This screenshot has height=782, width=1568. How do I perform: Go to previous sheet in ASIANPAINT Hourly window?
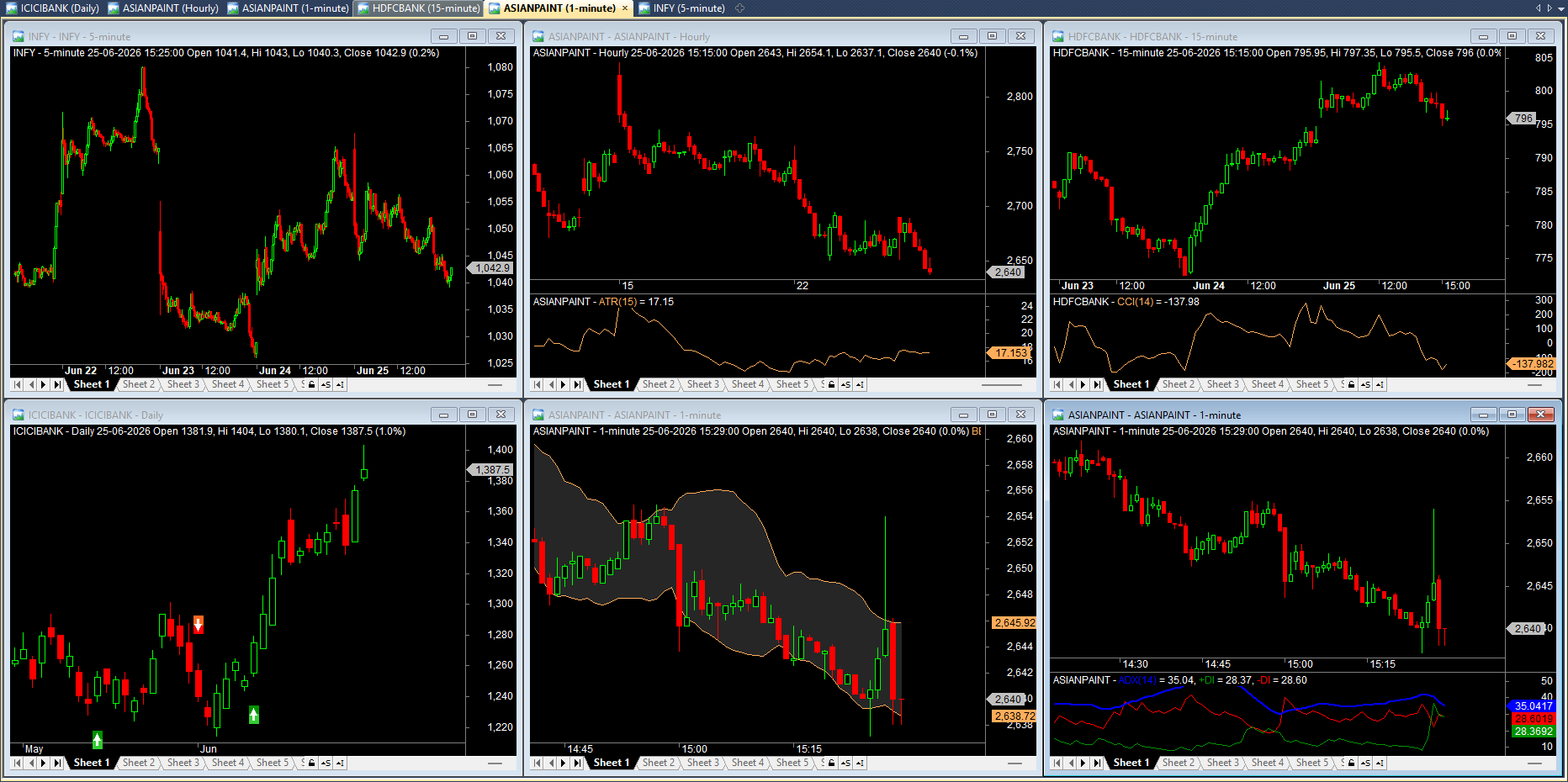(x=551, y=384)
